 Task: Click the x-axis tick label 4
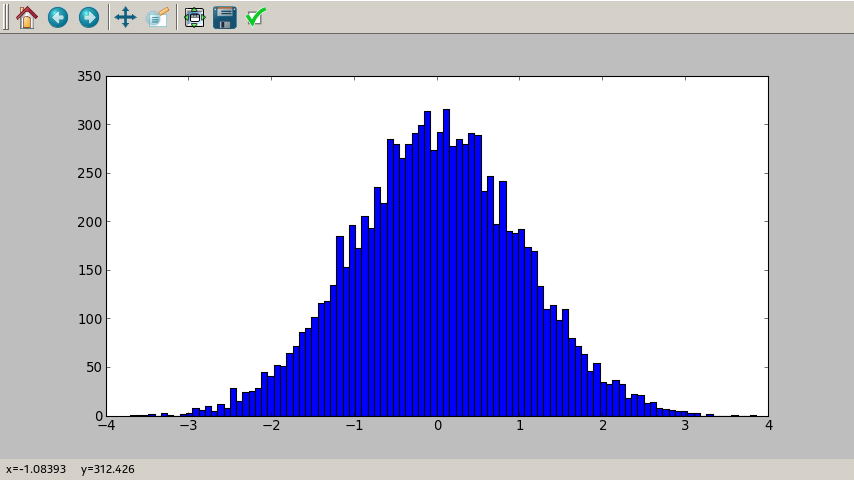click(x=768, y=427)
